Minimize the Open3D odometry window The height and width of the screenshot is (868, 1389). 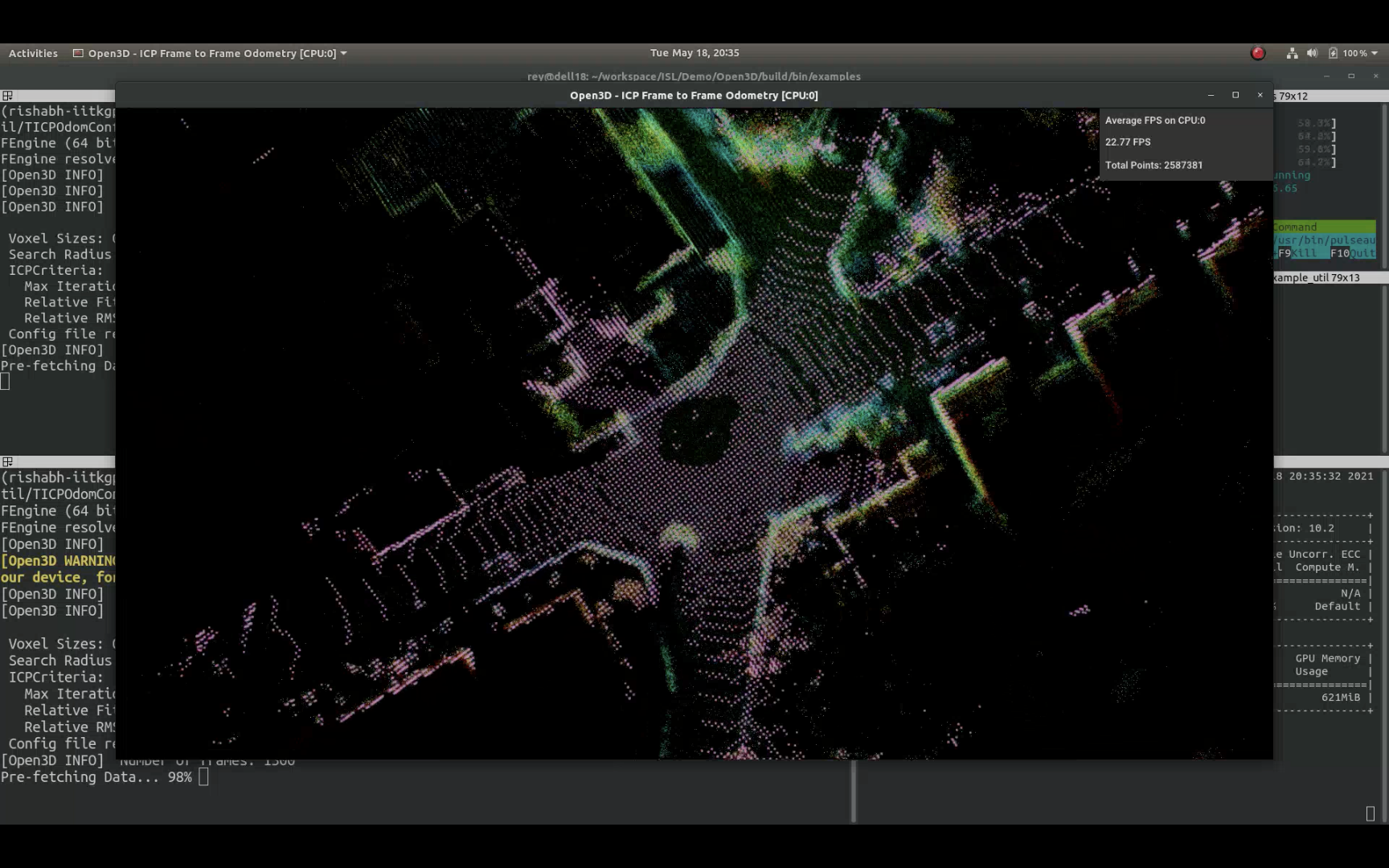coord(1211,95)
